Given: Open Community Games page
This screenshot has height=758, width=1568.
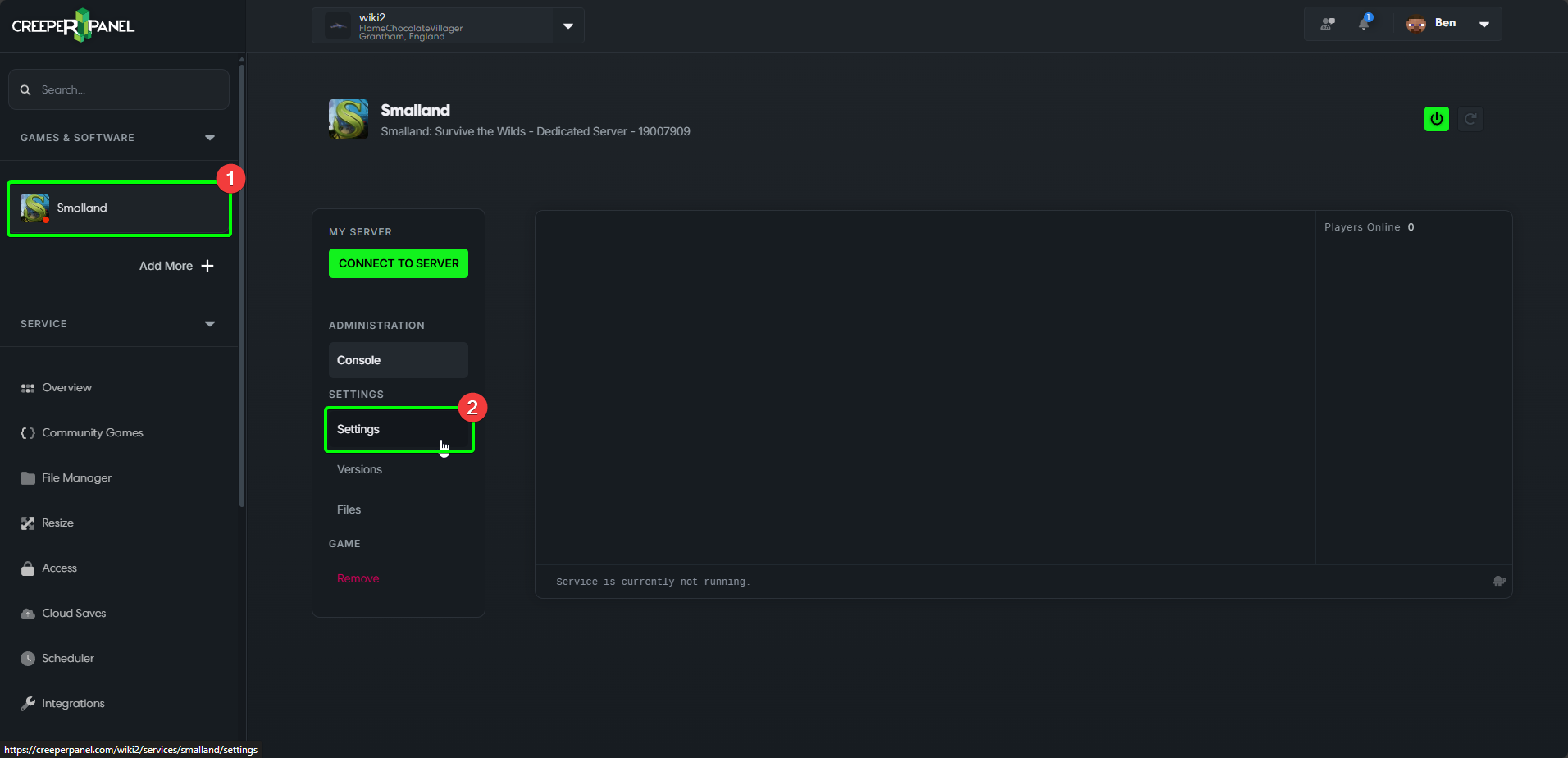Looking at the screenshot, I should (x=93, y=433).
